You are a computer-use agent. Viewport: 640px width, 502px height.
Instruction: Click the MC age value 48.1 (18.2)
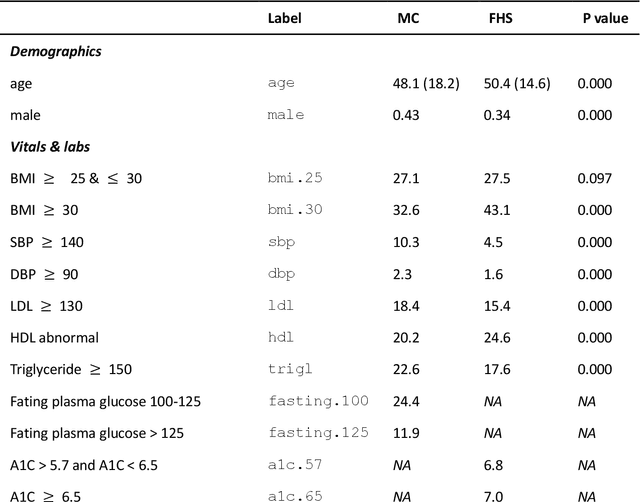click(426, 84)
